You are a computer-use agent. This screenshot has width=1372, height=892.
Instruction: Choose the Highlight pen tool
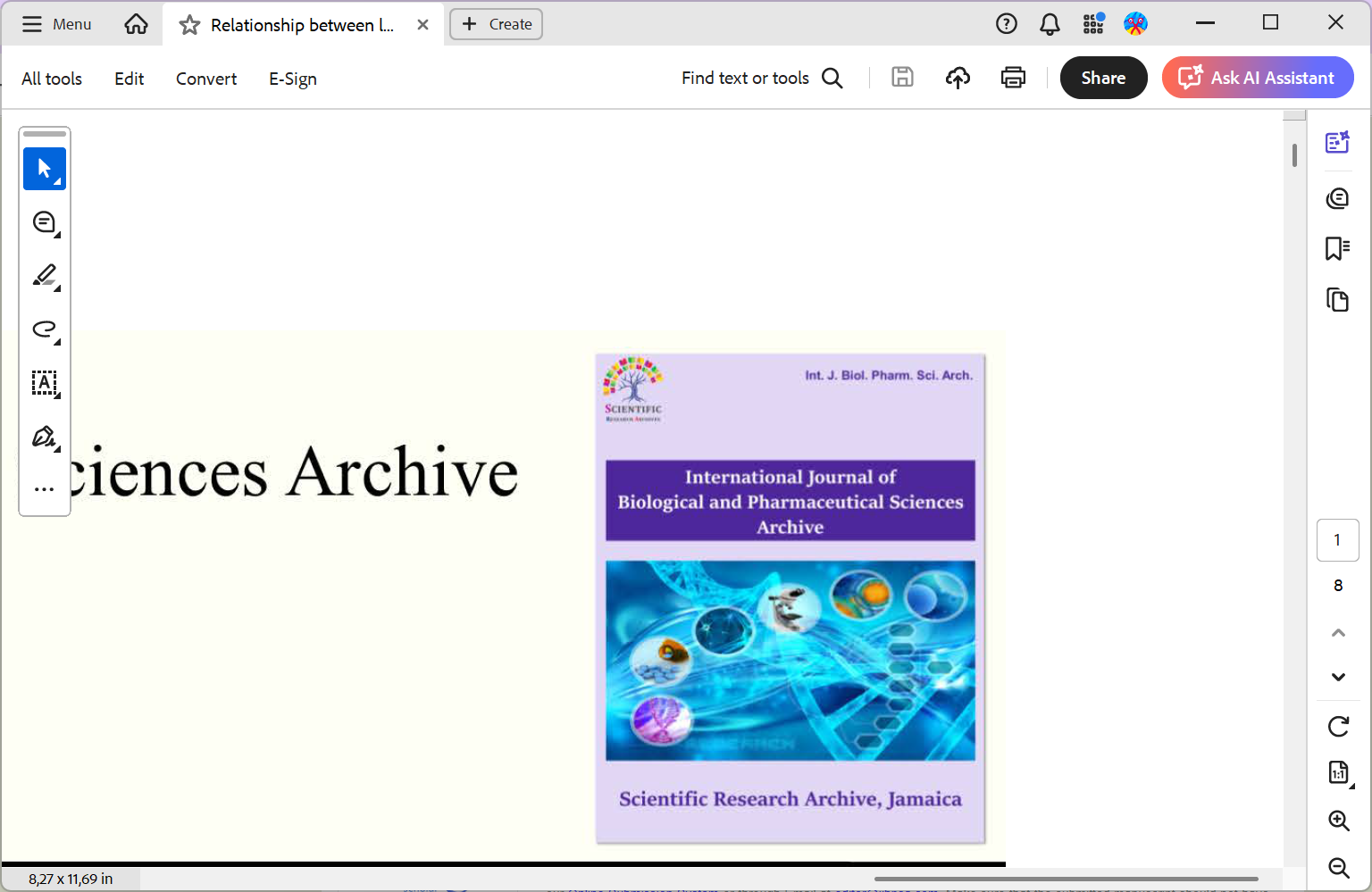tap(45, 276)
